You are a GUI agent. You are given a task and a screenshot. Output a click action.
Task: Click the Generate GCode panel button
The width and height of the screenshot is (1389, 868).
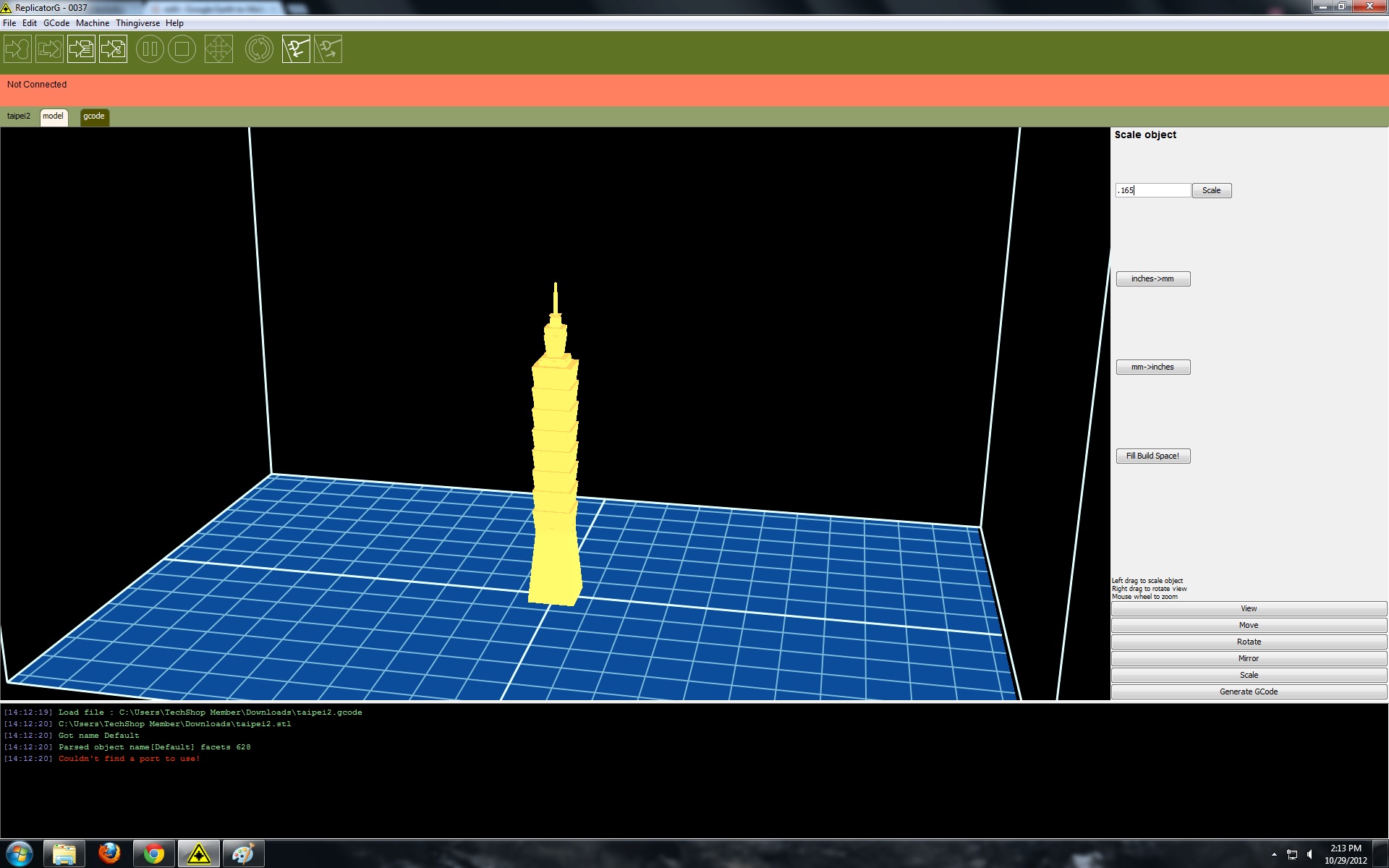click(x=1248, y=692)
